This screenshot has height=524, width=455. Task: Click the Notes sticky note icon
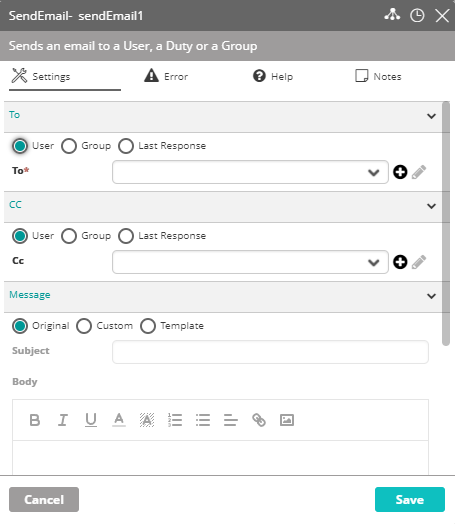[x=361, y=76]
